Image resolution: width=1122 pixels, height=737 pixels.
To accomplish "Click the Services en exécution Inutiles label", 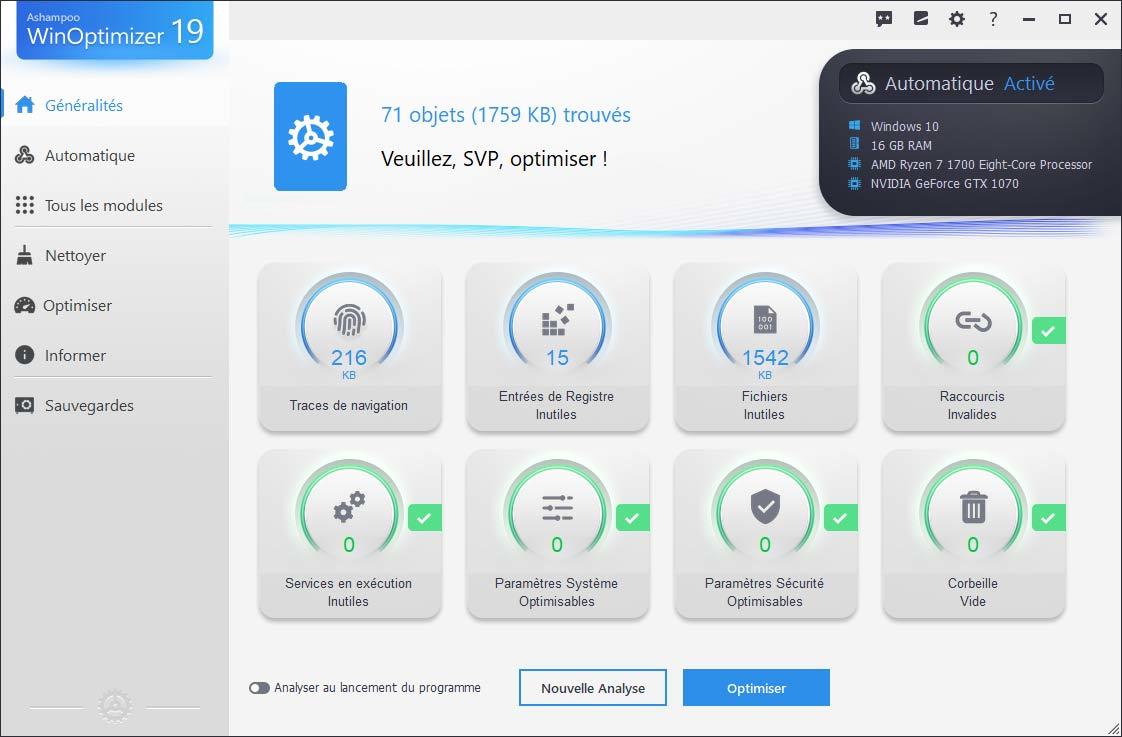I will [x=348, y=592].
